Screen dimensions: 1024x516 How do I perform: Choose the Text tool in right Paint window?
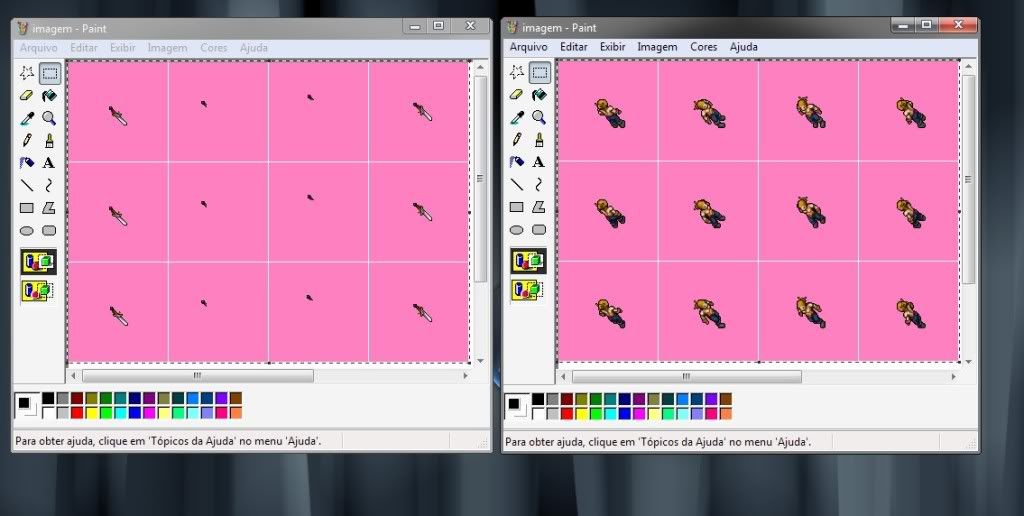point(539,162)
